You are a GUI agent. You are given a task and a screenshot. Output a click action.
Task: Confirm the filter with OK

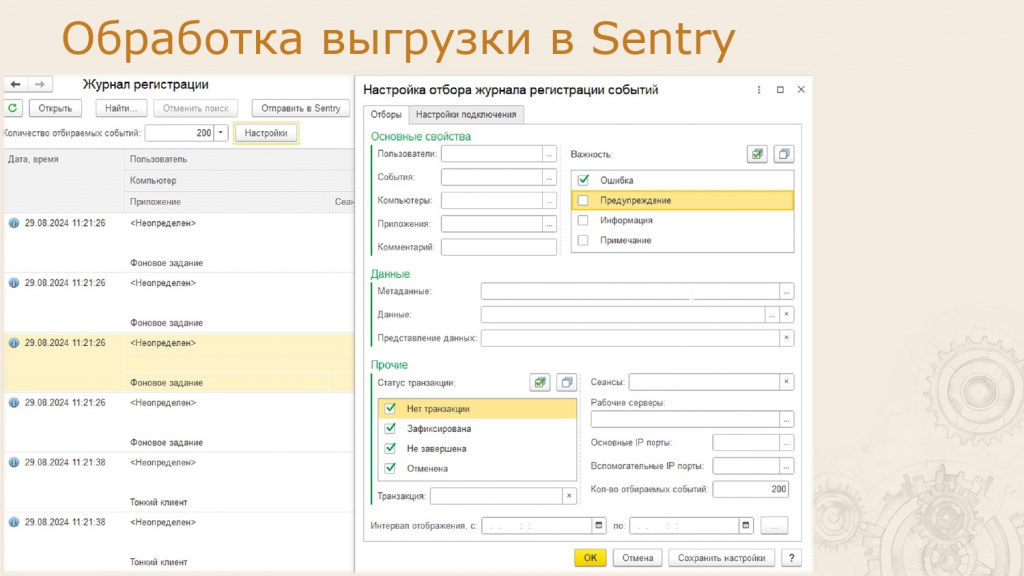590,558
